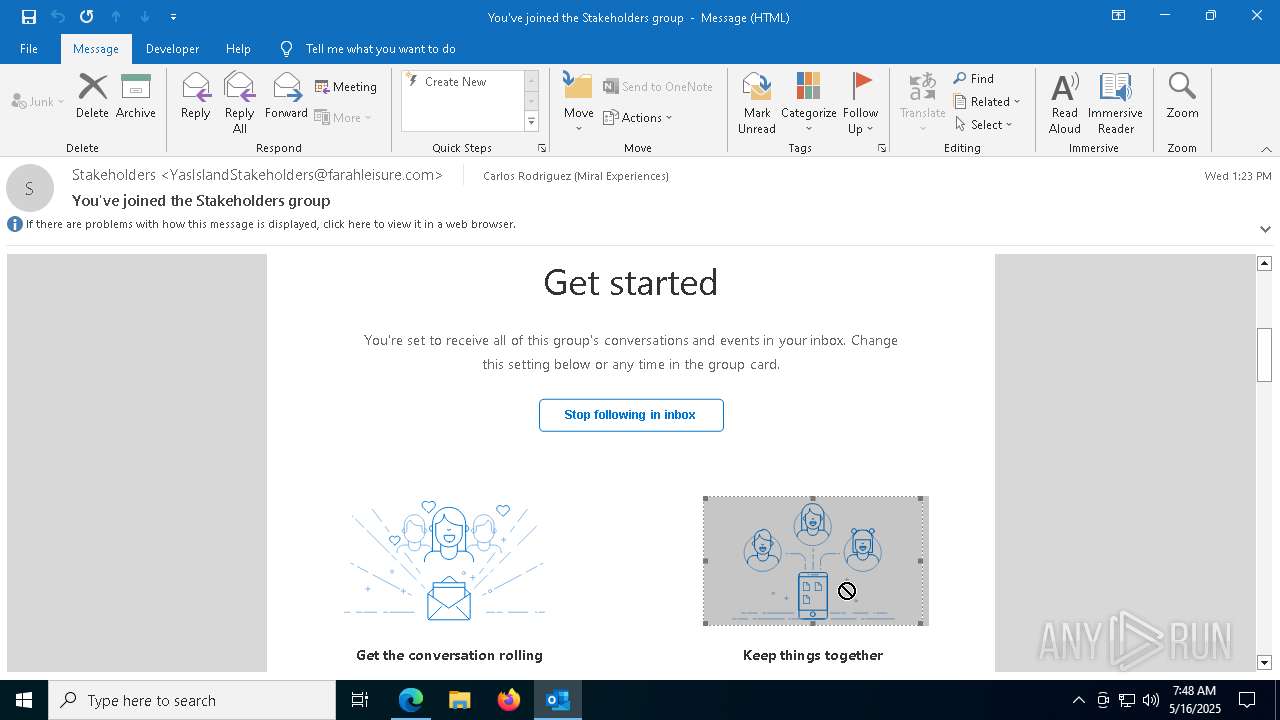Open the Select dropdown
Image resolution: width=1280 pixels, height=720 pixels.
tap(984, 125)
